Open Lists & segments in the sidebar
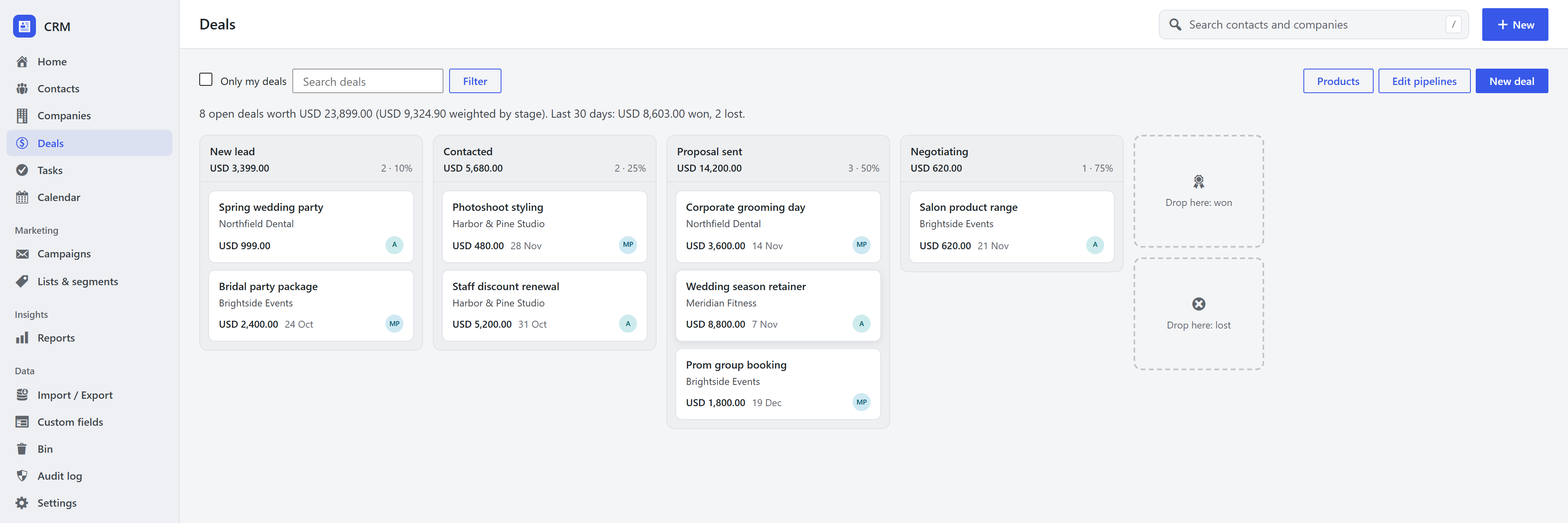This screenshot has height=523, width=1568. tap(89, 281)
